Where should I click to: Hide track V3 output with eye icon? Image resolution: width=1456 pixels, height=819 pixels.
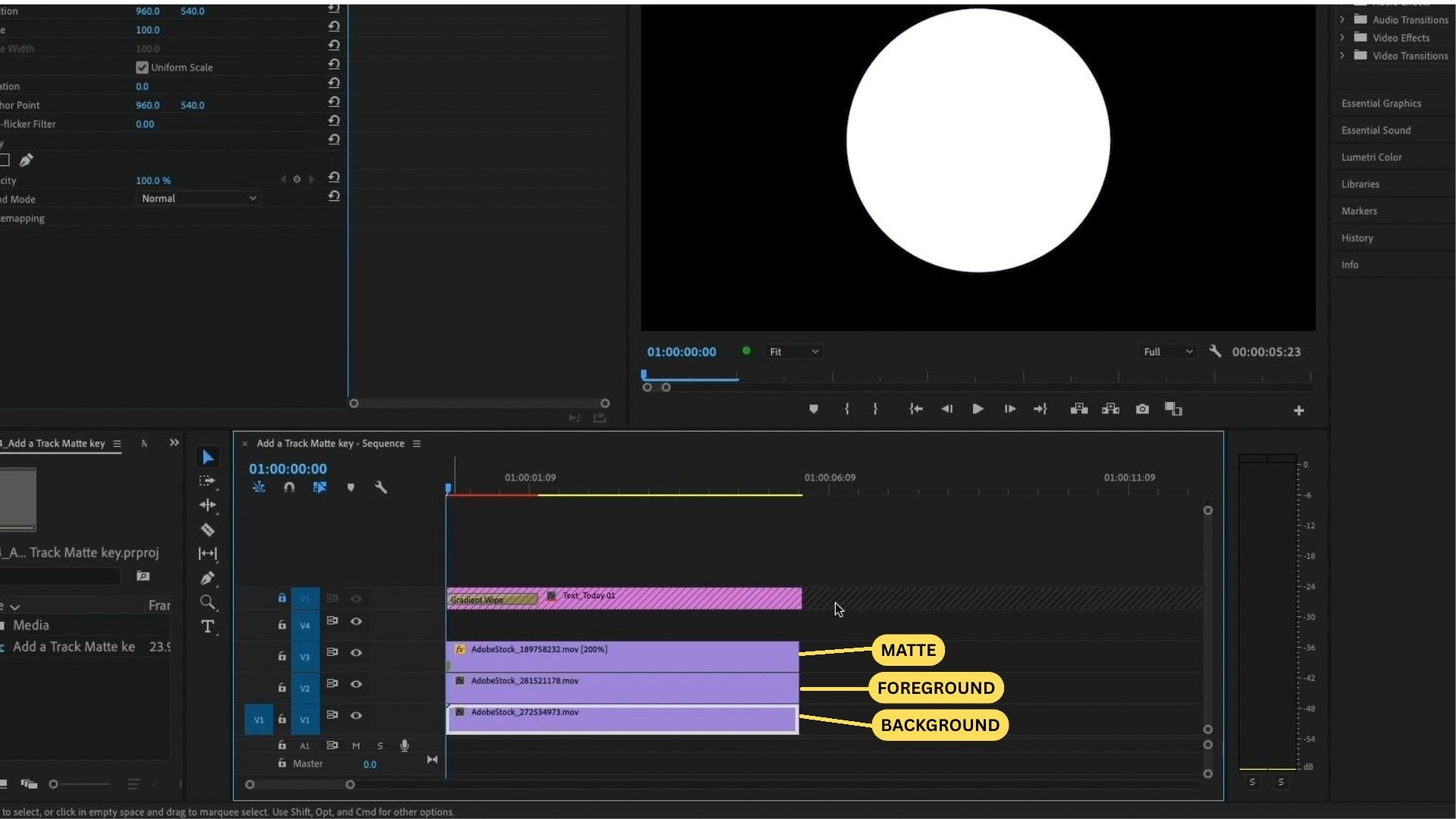click(x=356, y=653)
